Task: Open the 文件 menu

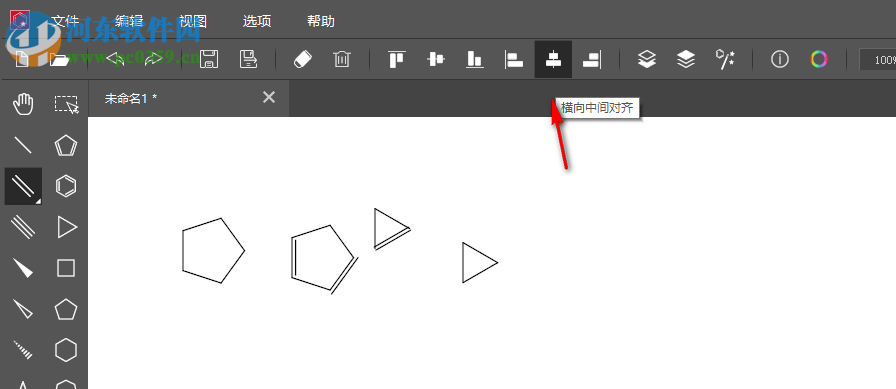Action: click(x=65, y=21)
